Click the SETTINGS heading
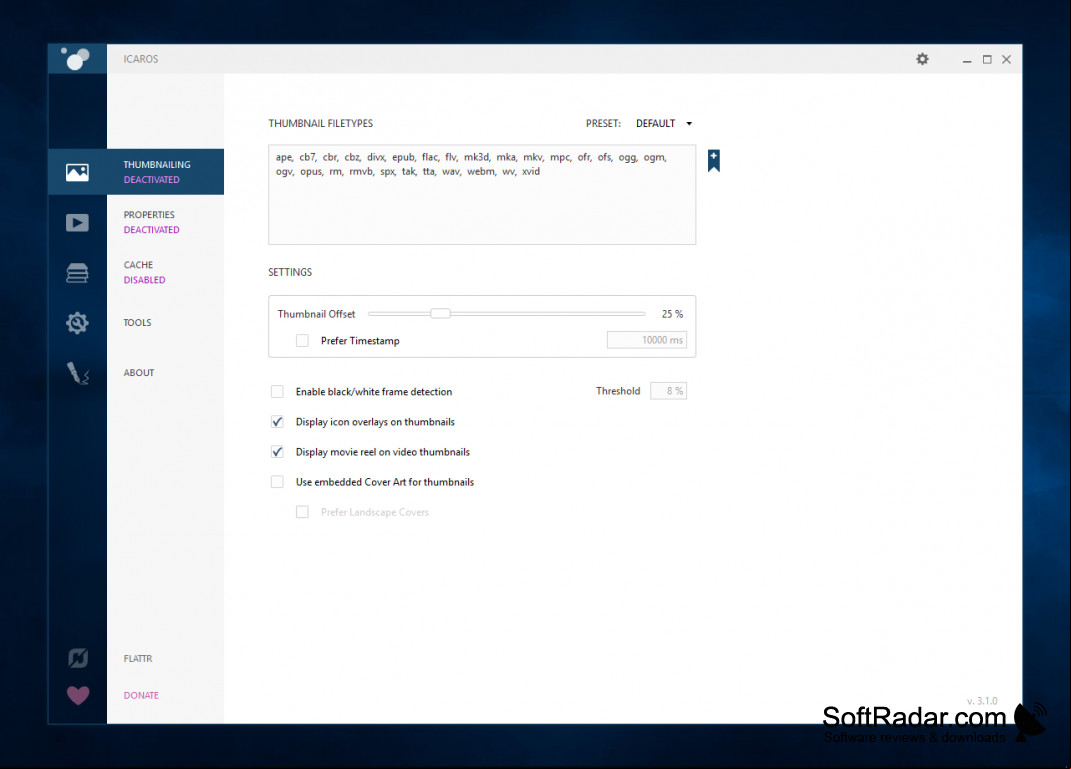The image size is (1071, 769). (290, 272)
